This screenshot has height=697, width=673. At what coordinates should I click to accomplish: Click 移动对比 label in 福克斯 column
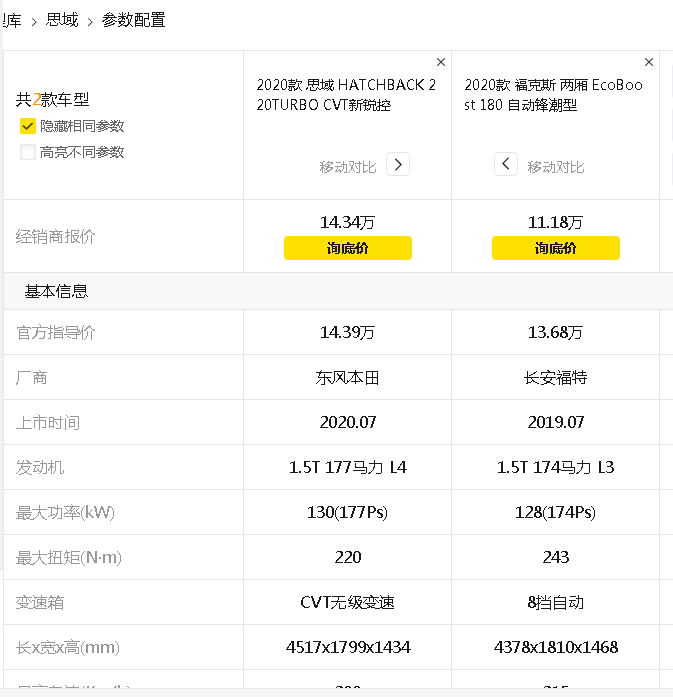pyautogui.click(x=556, y=167)
